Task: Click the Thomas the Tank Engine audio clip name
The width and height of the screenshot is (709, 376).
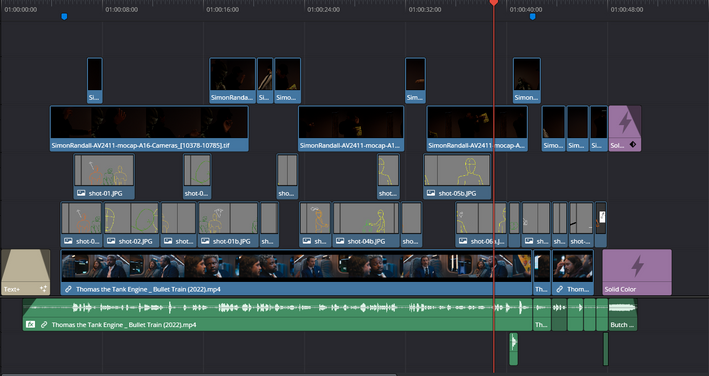Action: pyautogui.click(x=123, y=324)
